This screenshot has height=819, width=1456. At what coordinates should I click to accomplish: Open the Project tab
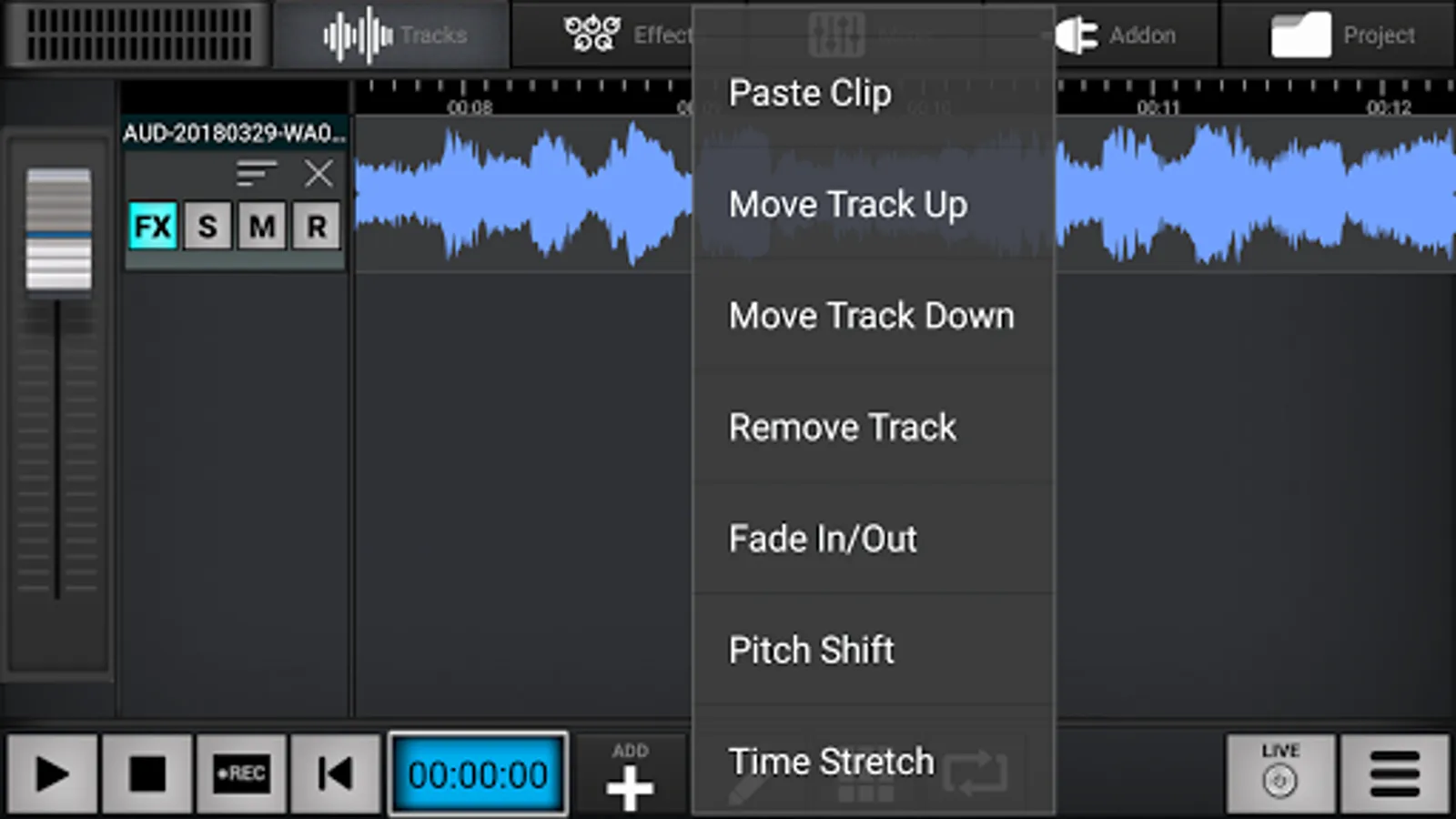[1342, 35]
